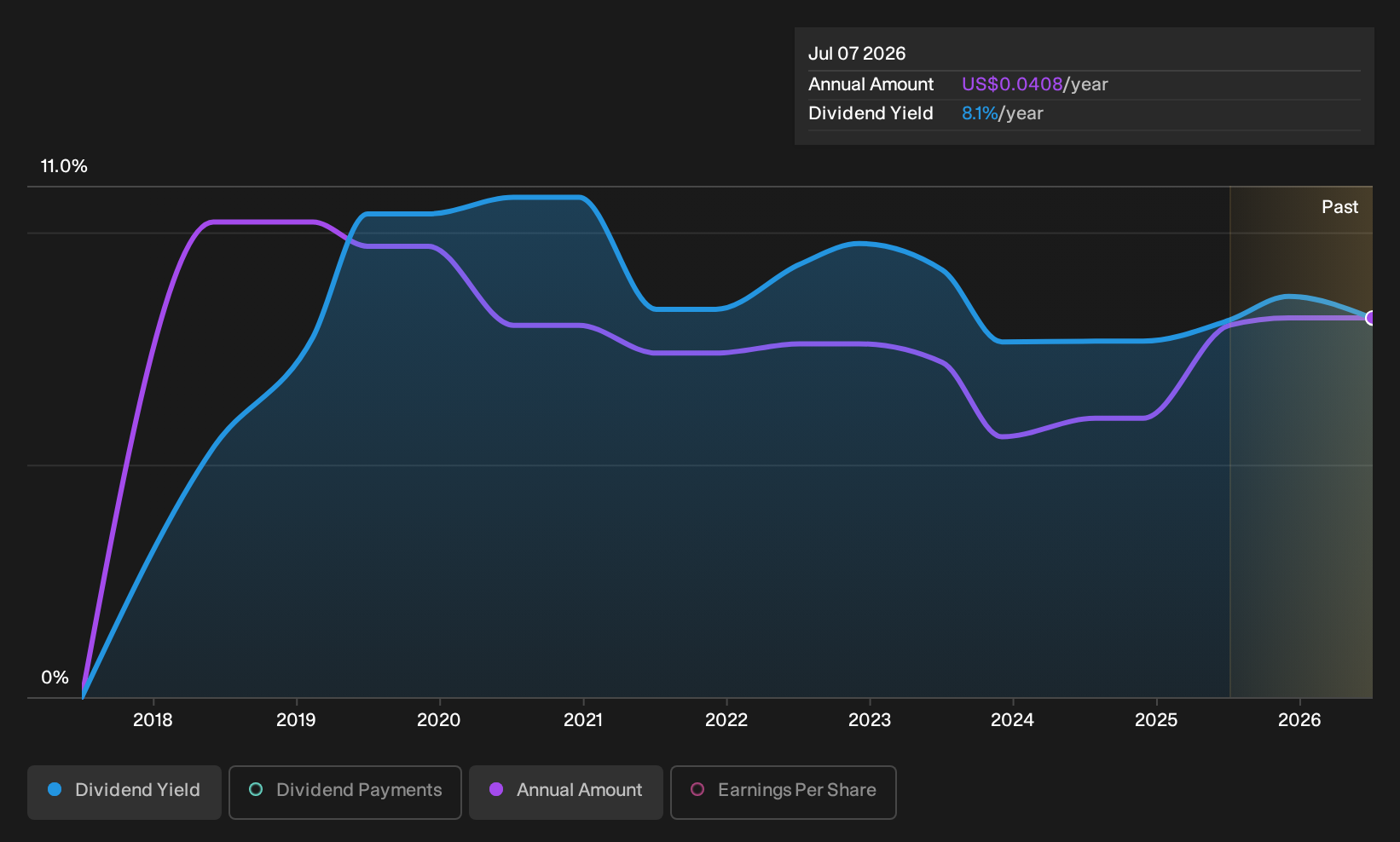
Task: Toggle the Annual Amount series
Action: [566, 792]
